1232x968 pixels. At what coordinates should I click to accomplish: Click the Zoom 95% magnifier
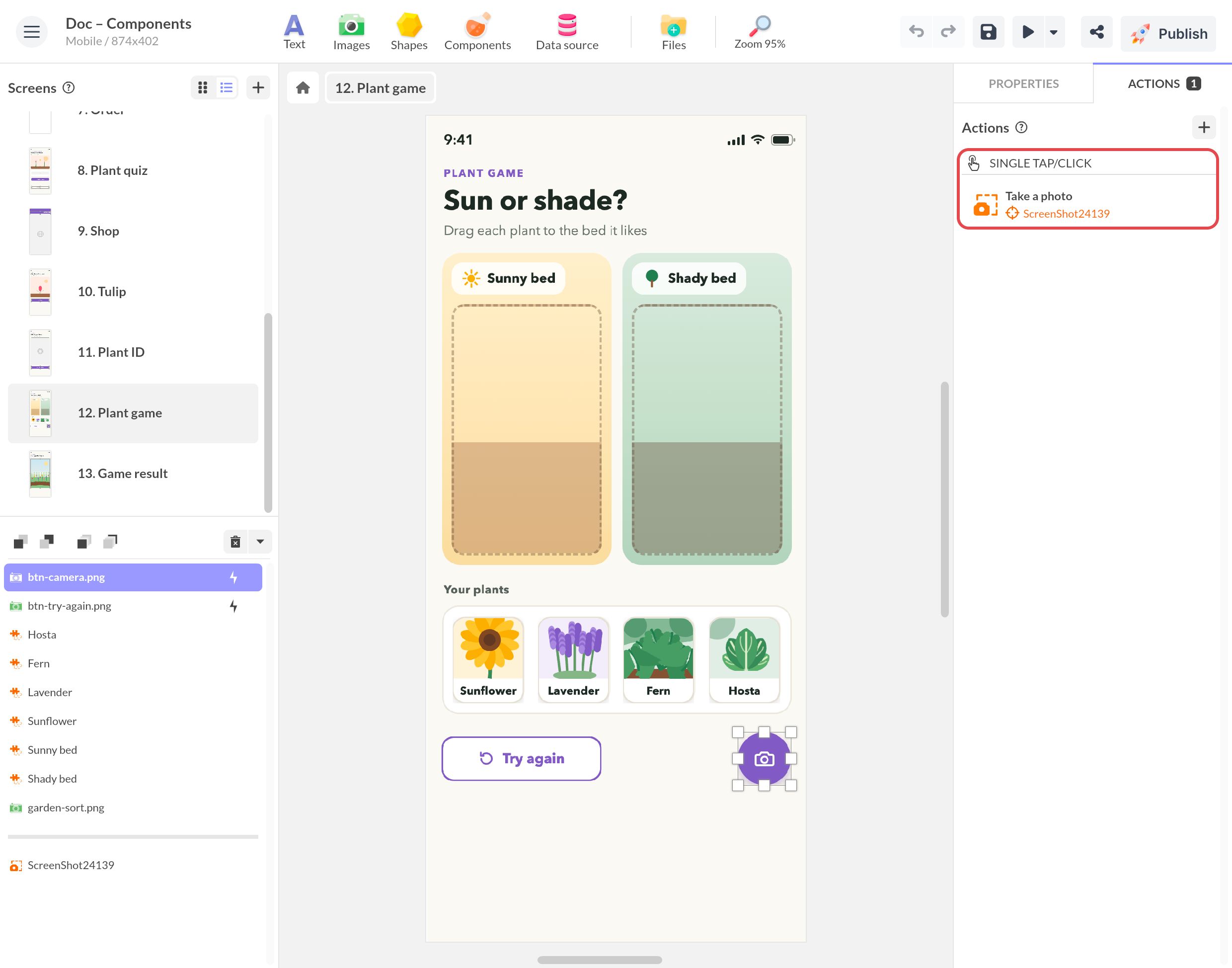click(759, 32)
